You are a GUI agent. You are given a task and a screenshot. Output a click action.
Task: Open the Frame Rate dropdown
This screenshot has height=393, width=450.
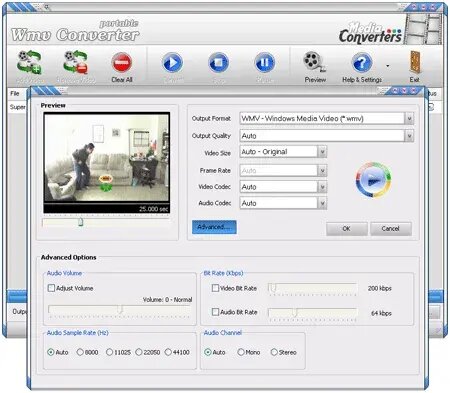(x=322, y=171)
